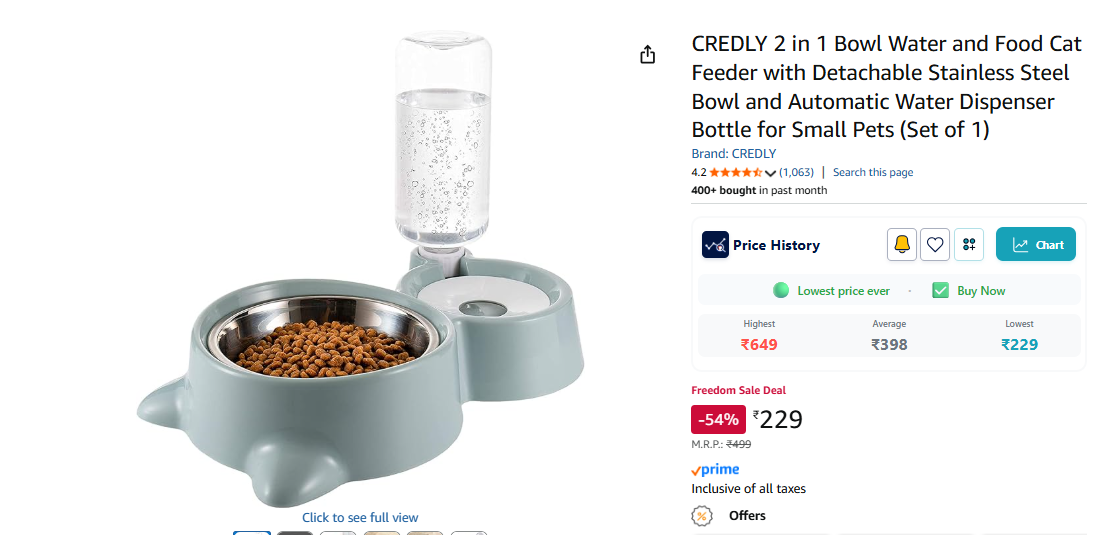The width and height of the screenshot is (1101, 535).
Task: Expand the rating breakdown chevron
Action: [770, 173]
